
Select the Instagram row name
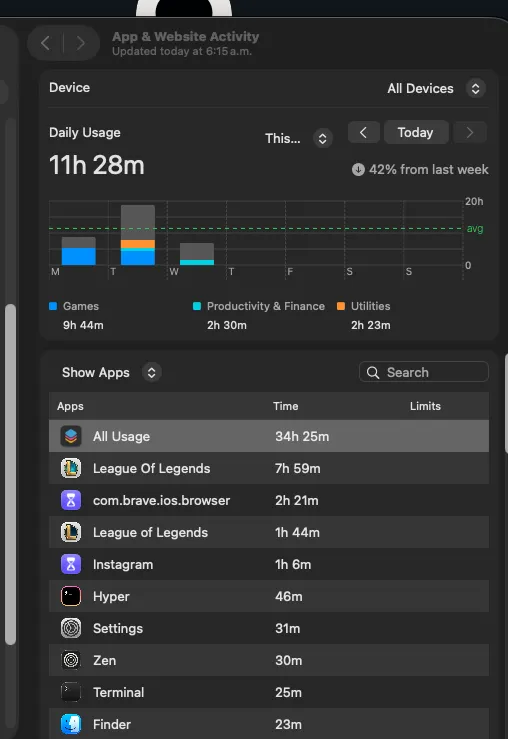click(123, 565)
